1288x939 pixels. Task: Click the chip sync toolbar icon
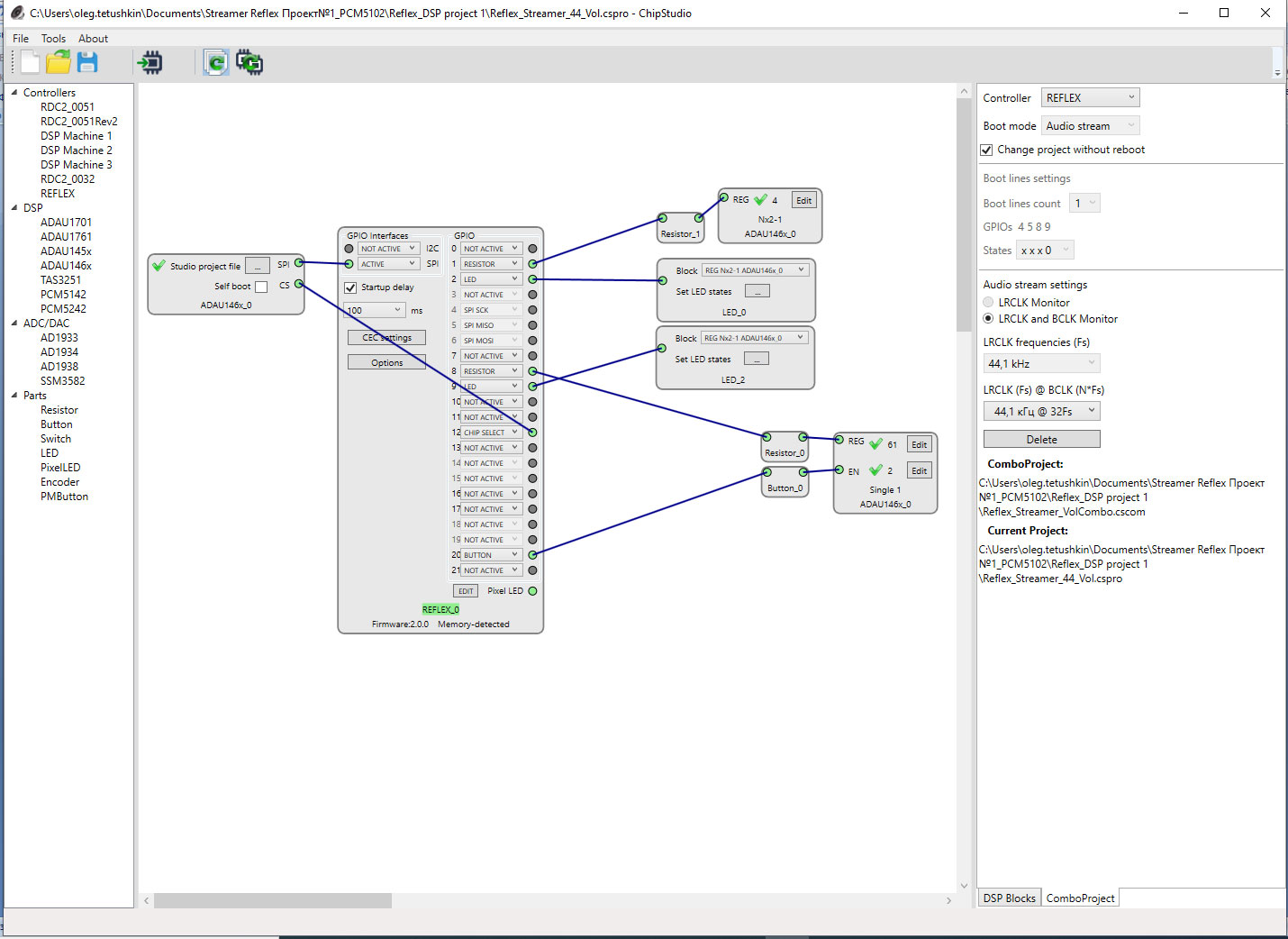click(x=249, y=62)
